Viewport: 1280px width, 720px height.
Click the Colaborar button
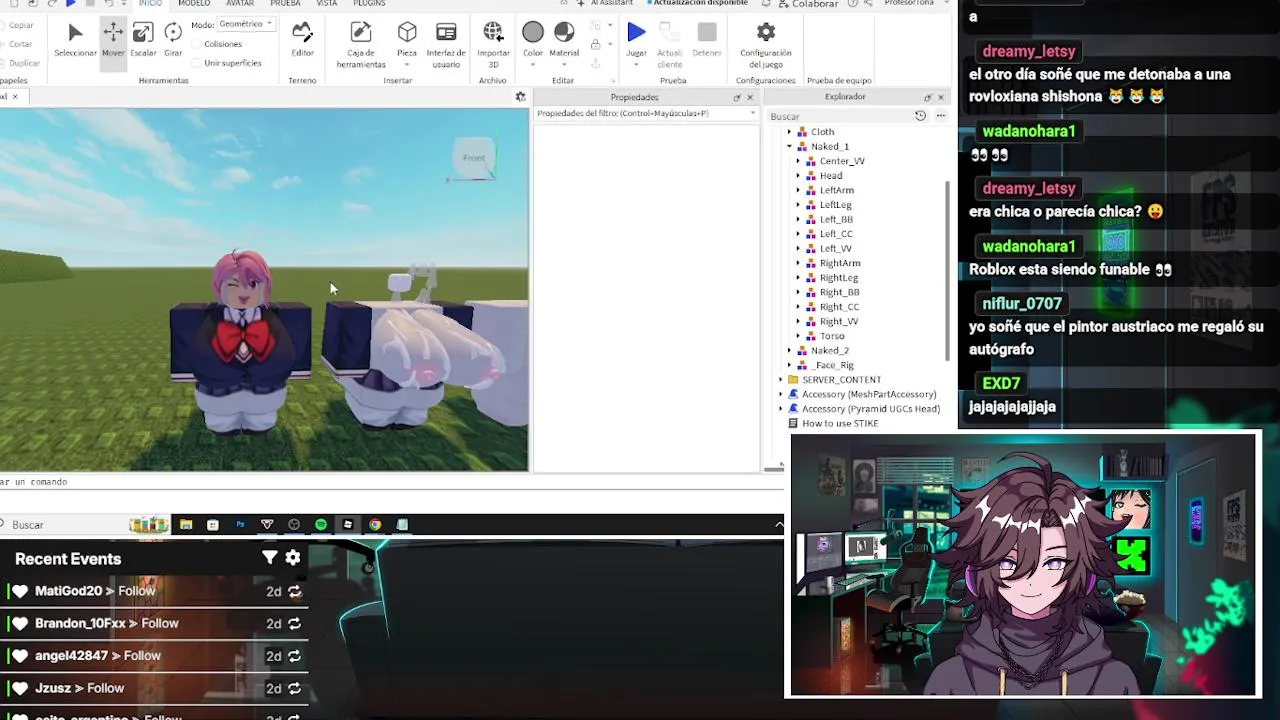click(808, 4)
